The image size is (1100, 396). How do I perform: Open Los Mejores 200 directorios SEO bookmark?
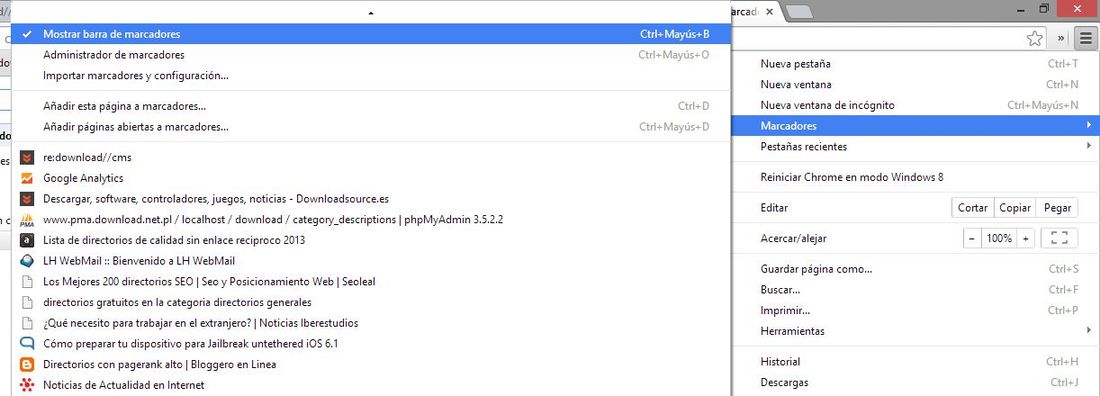pyautogui.click(x=370, y=282)
